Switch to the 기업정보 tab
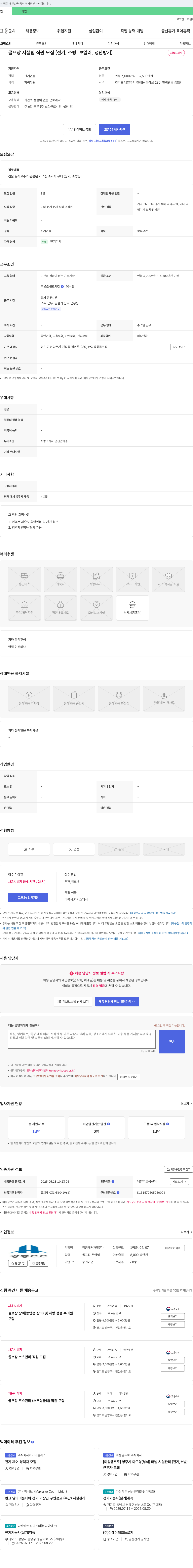193x1568 pixels. 185,44
